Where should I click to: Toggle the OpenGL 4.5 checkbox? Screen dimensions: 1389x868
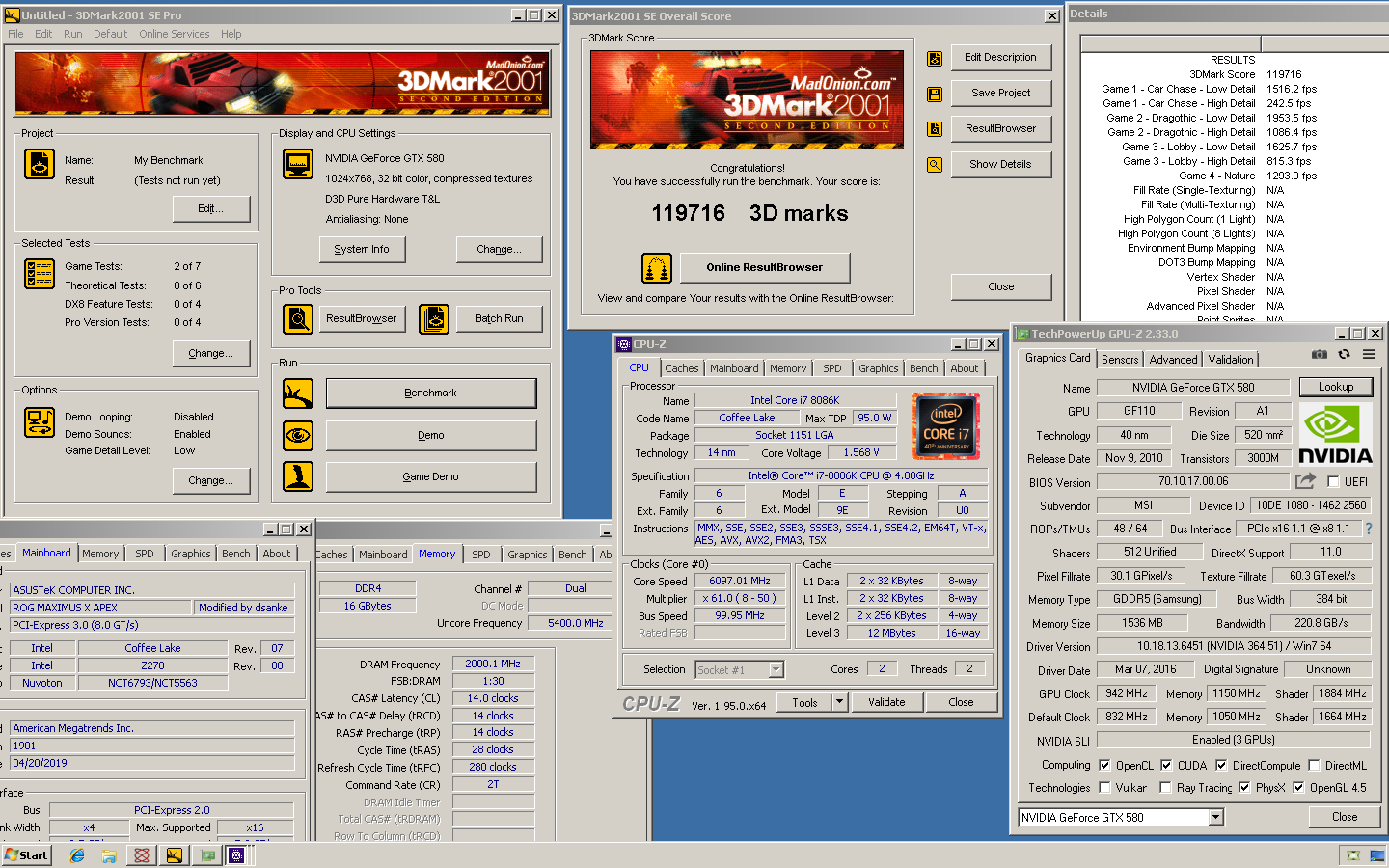pos(1298,787)
